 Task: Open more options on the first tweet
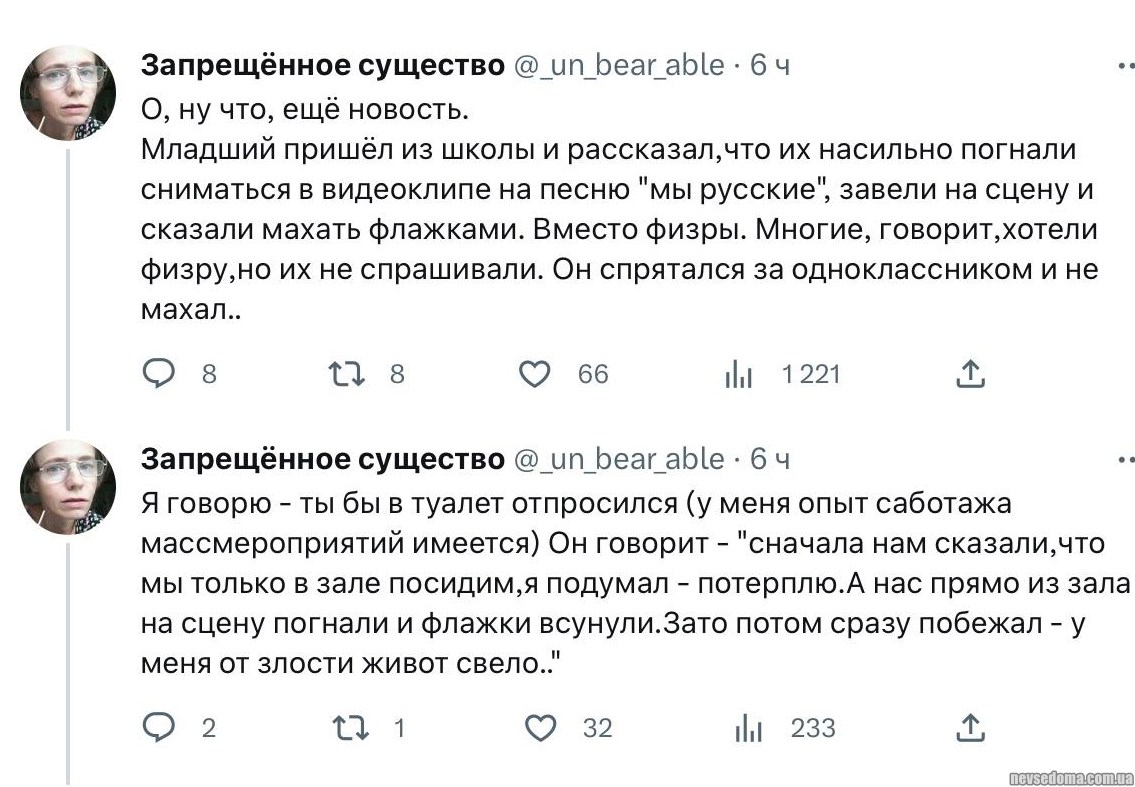coord(1125,65)
